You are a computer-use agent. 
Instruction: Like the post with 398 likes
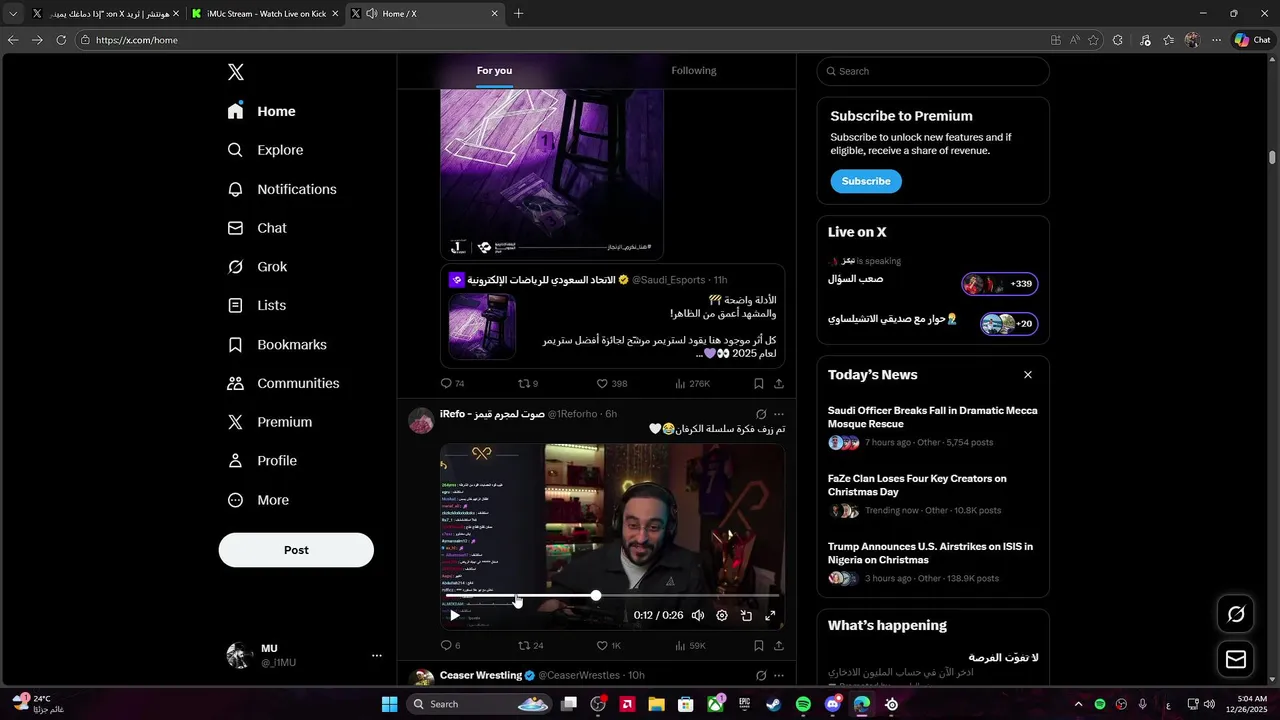point(611,383)
